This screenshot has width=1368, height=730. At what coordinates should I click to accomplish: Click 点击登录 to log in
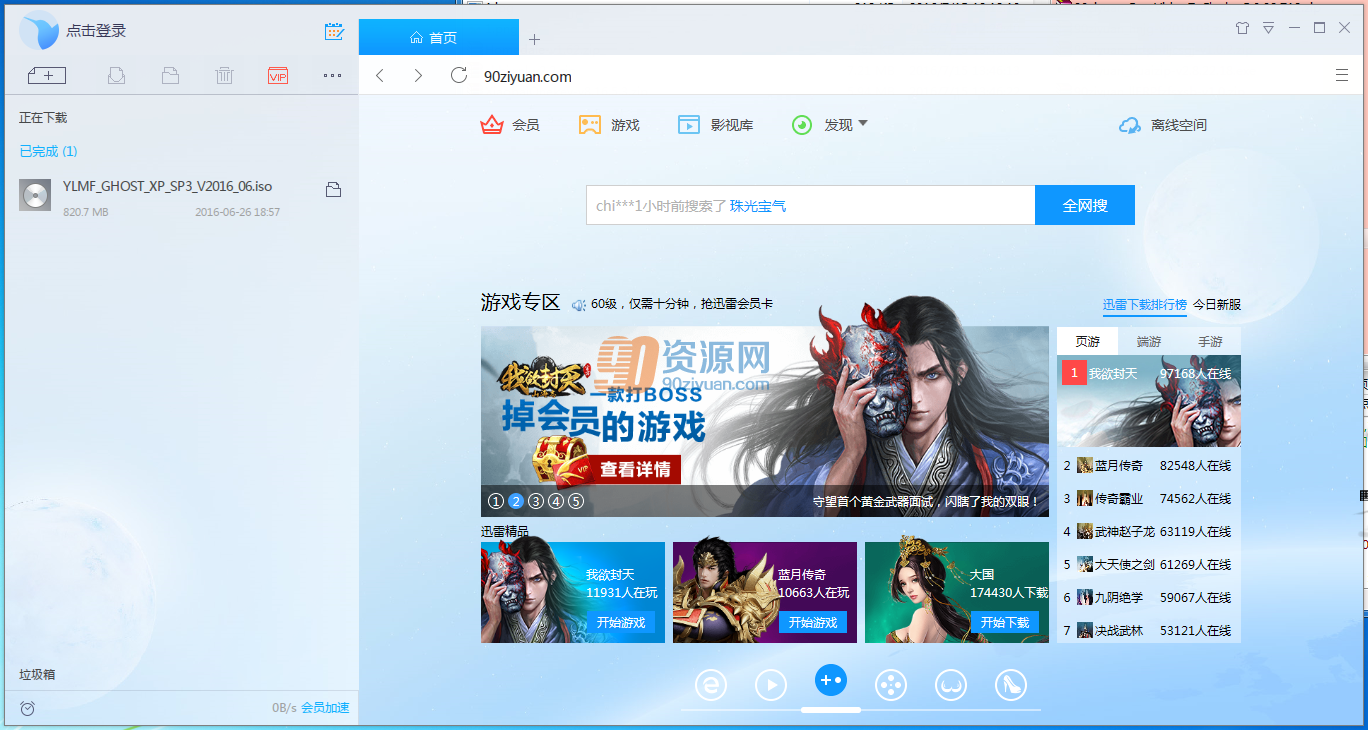(96, 31)
